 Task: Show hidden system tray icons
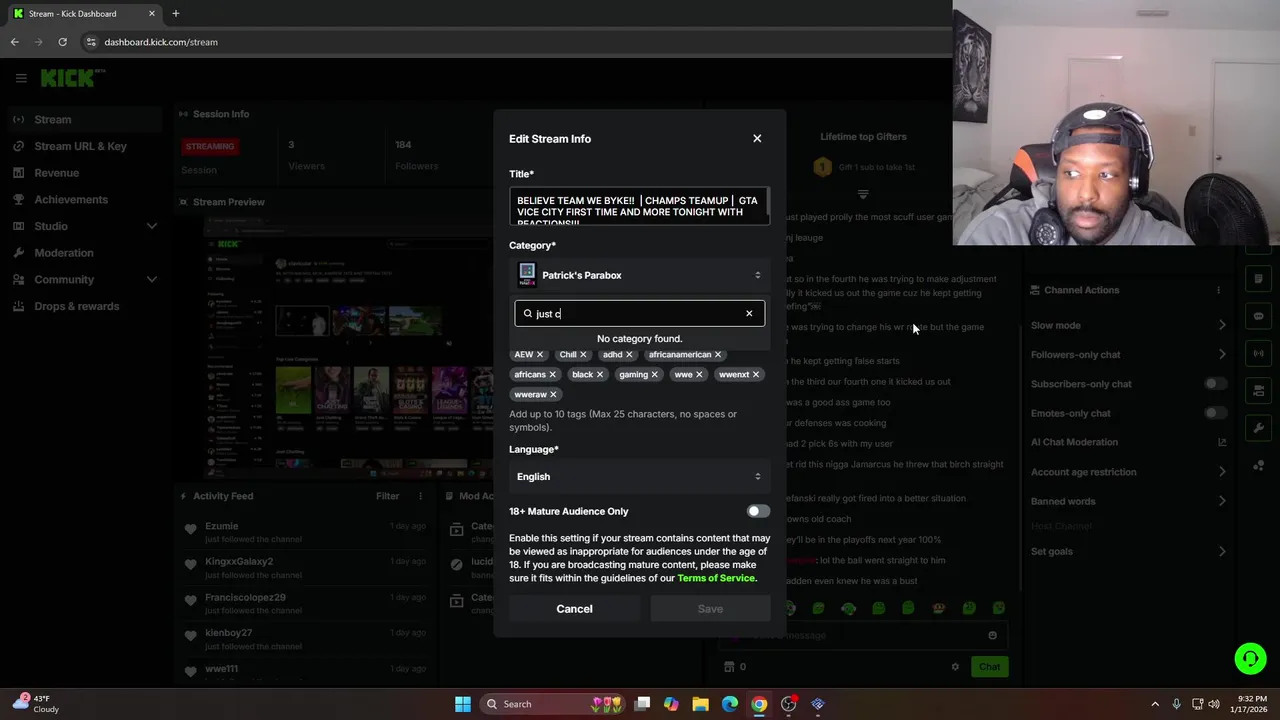pyautogui.click(x=1155, y=704)
